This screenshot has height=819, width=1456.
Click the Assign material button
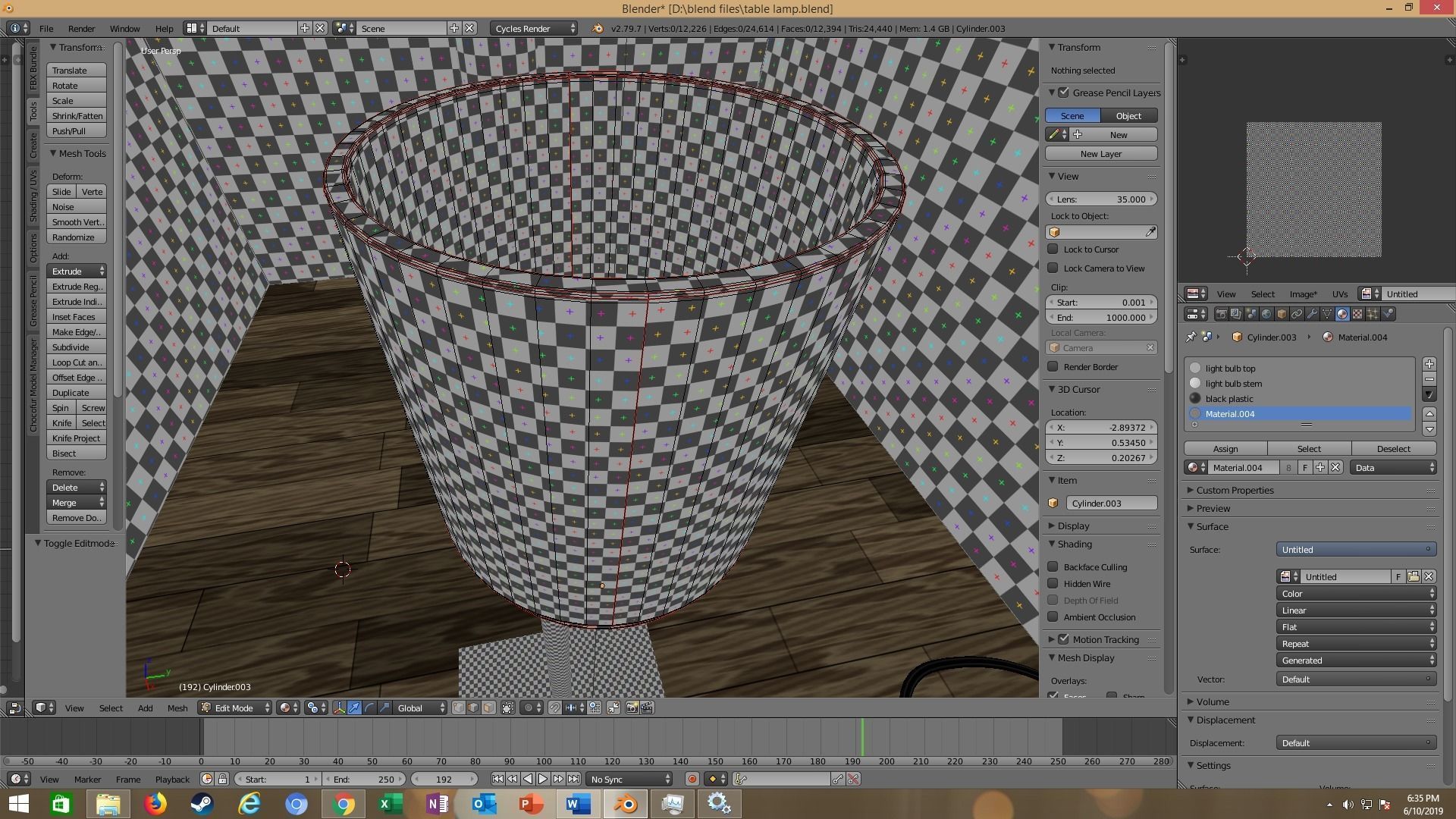[1225, 448]
